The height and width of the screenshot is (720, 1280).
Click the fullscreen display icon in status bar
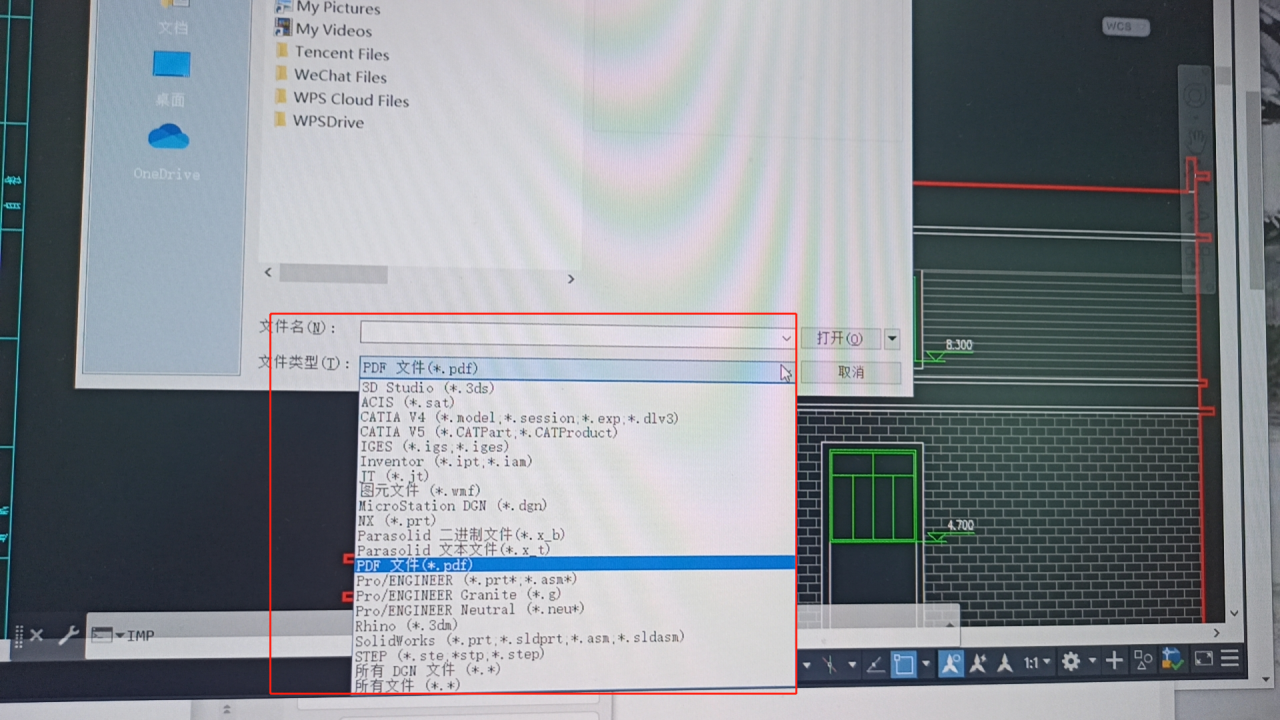(1205, 658)
